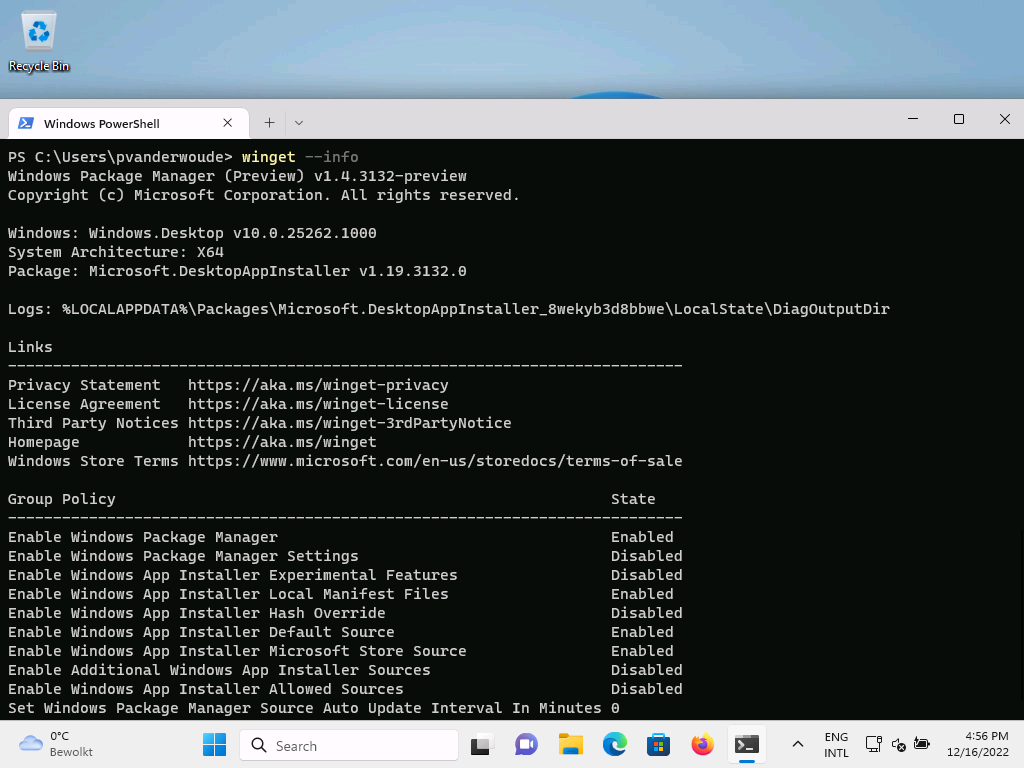This screenshot has height=768, width=1024.
Task: Close the terminal window
Action: click(1004, 119)
